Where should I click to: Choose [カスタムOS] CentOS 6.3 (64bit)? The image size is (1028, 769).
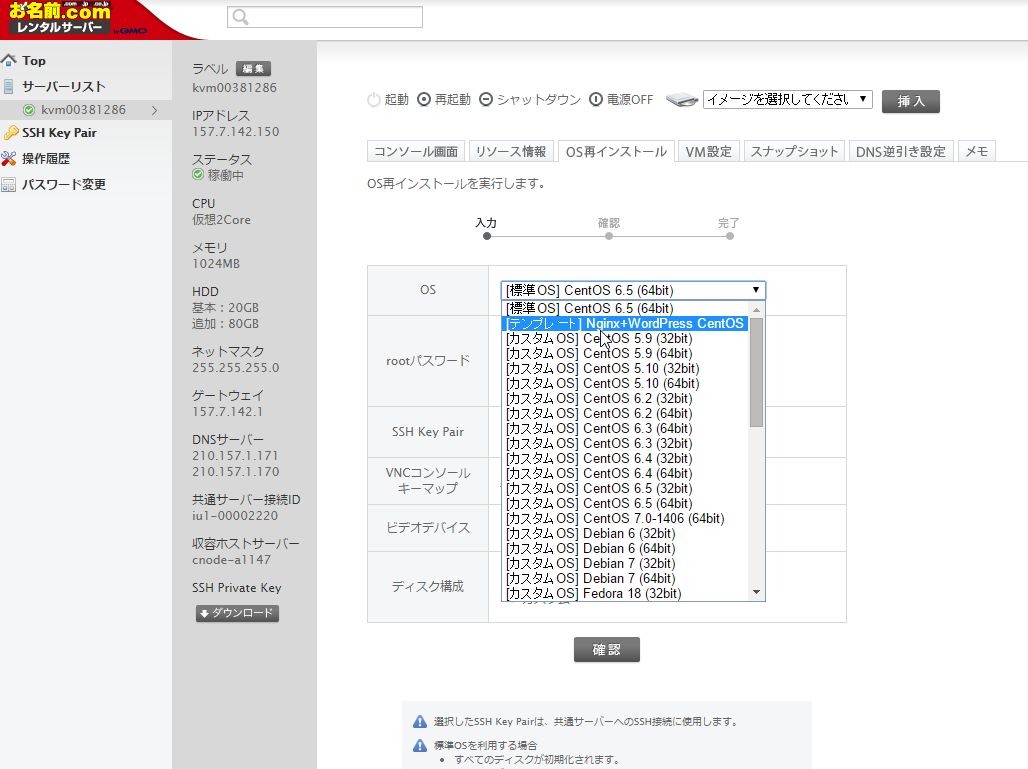tap(625, 429)
